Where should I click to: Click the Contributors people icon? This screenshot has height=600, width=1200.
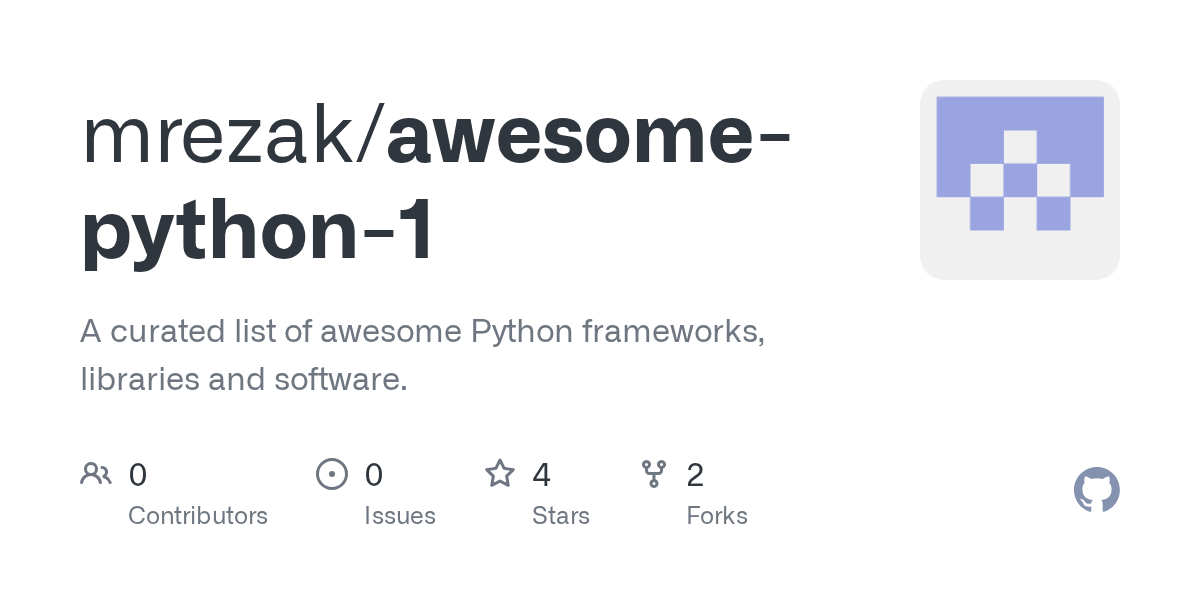(96, 474)
